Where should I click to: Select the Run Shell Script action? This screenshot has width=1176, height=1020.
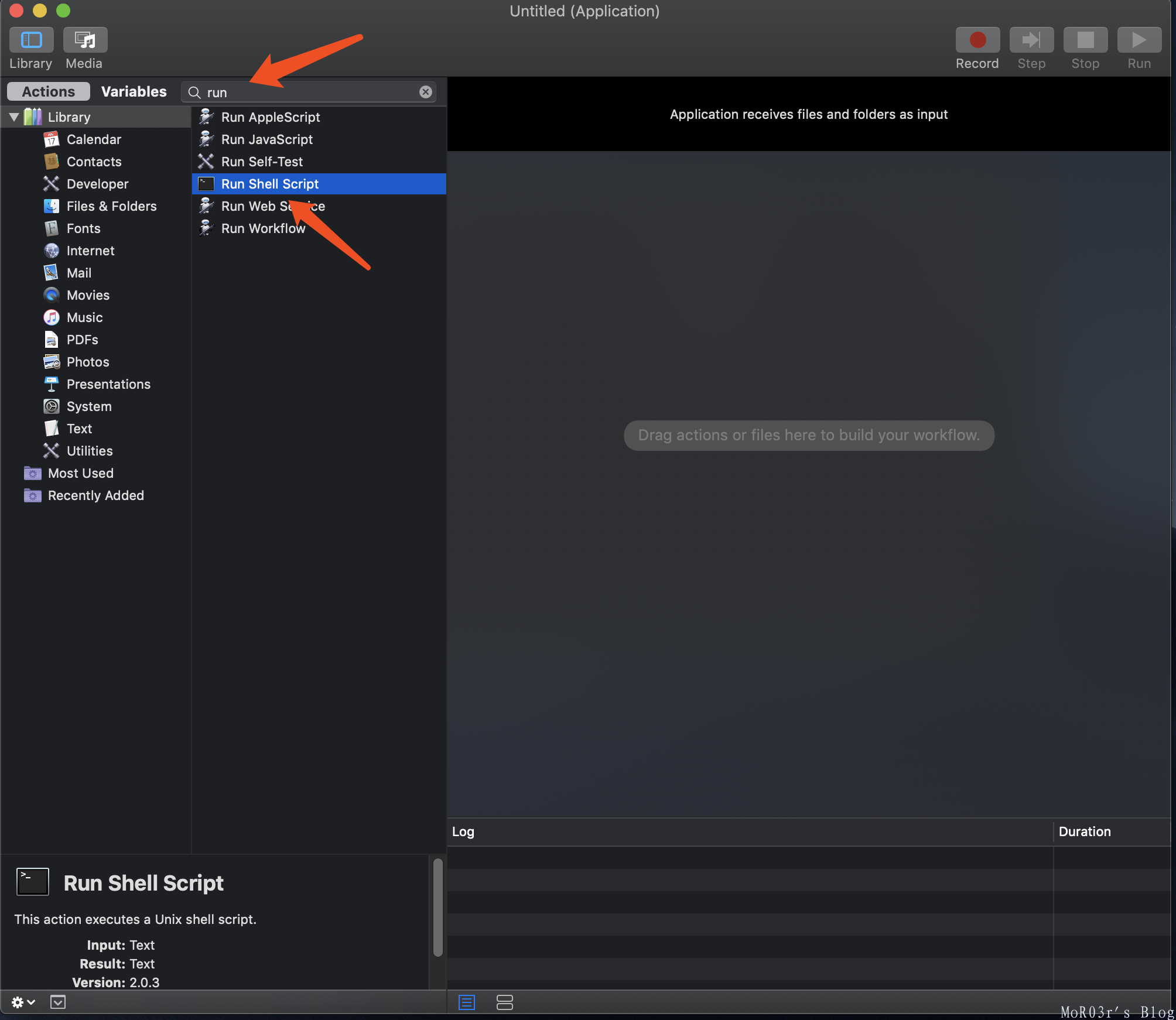[319, 184]
